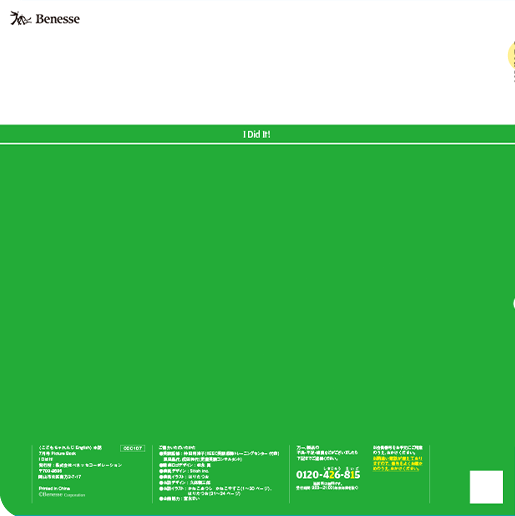Click the reception hours line below phone number
The height and width of the screenshot is (516, 515).
click(327, 488)
